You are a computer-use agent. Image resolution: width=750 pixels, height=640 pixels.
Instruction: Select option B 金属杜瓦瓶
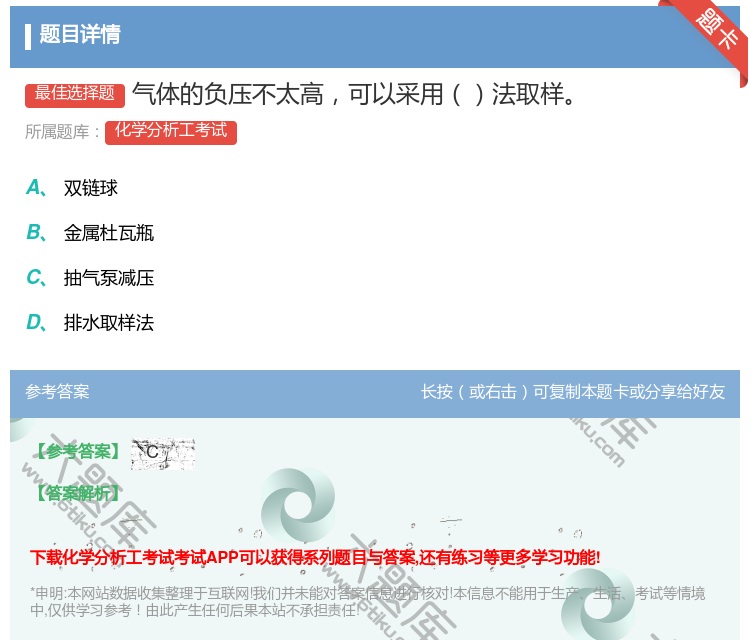point(109,233)
